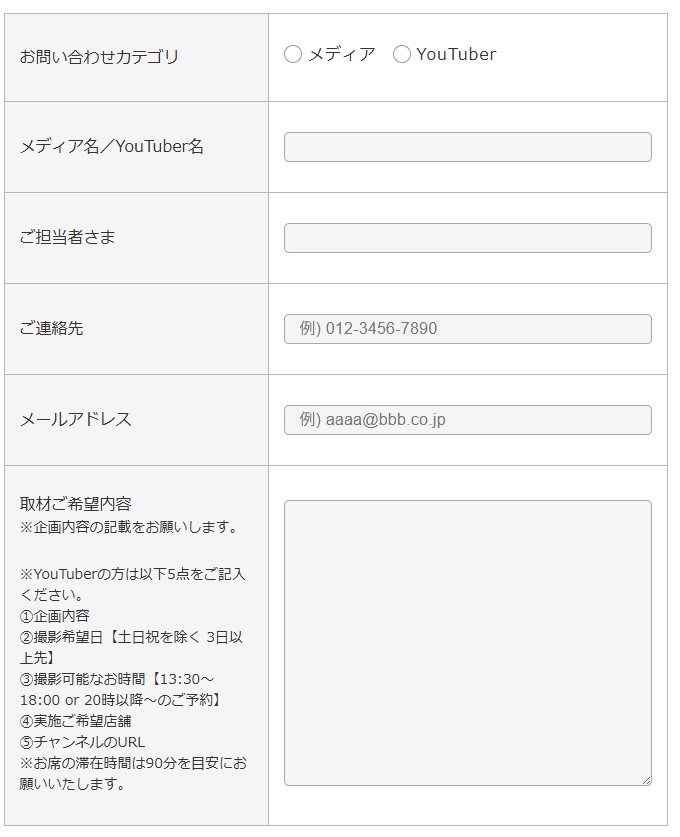Click the ご連絡先 phone number field
Image resolution: width=680 pixels, height=837 pixels.
468,329
